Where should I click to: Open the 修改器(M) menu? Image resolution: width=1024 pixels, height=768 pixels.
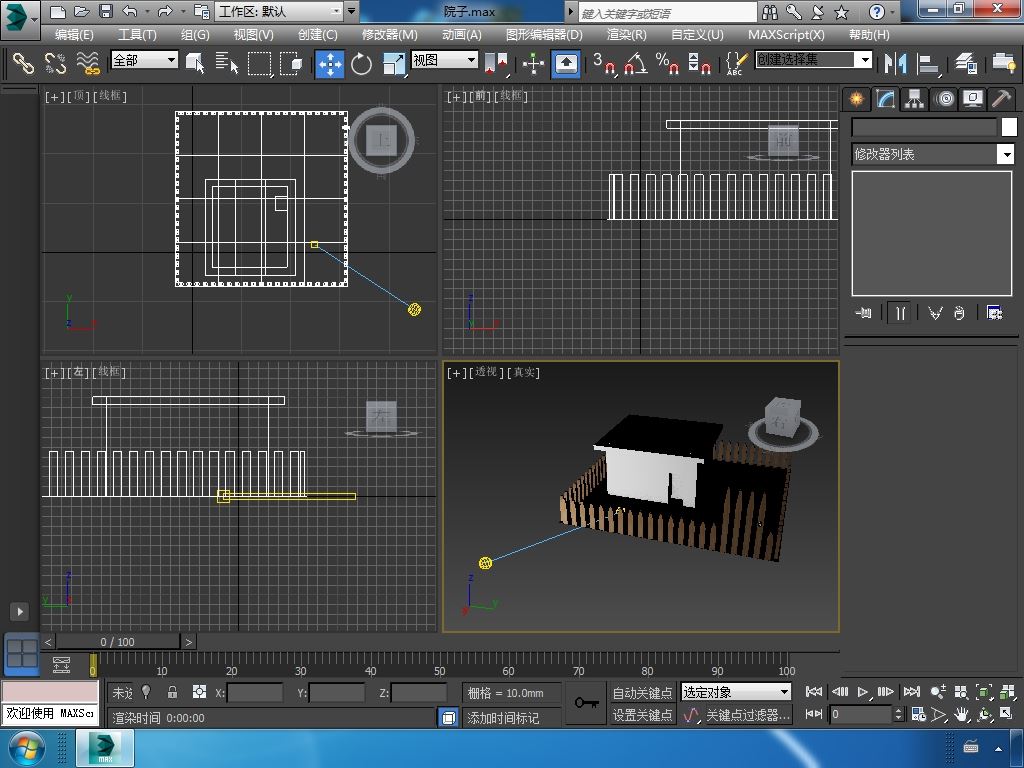[x=389, y=34]
